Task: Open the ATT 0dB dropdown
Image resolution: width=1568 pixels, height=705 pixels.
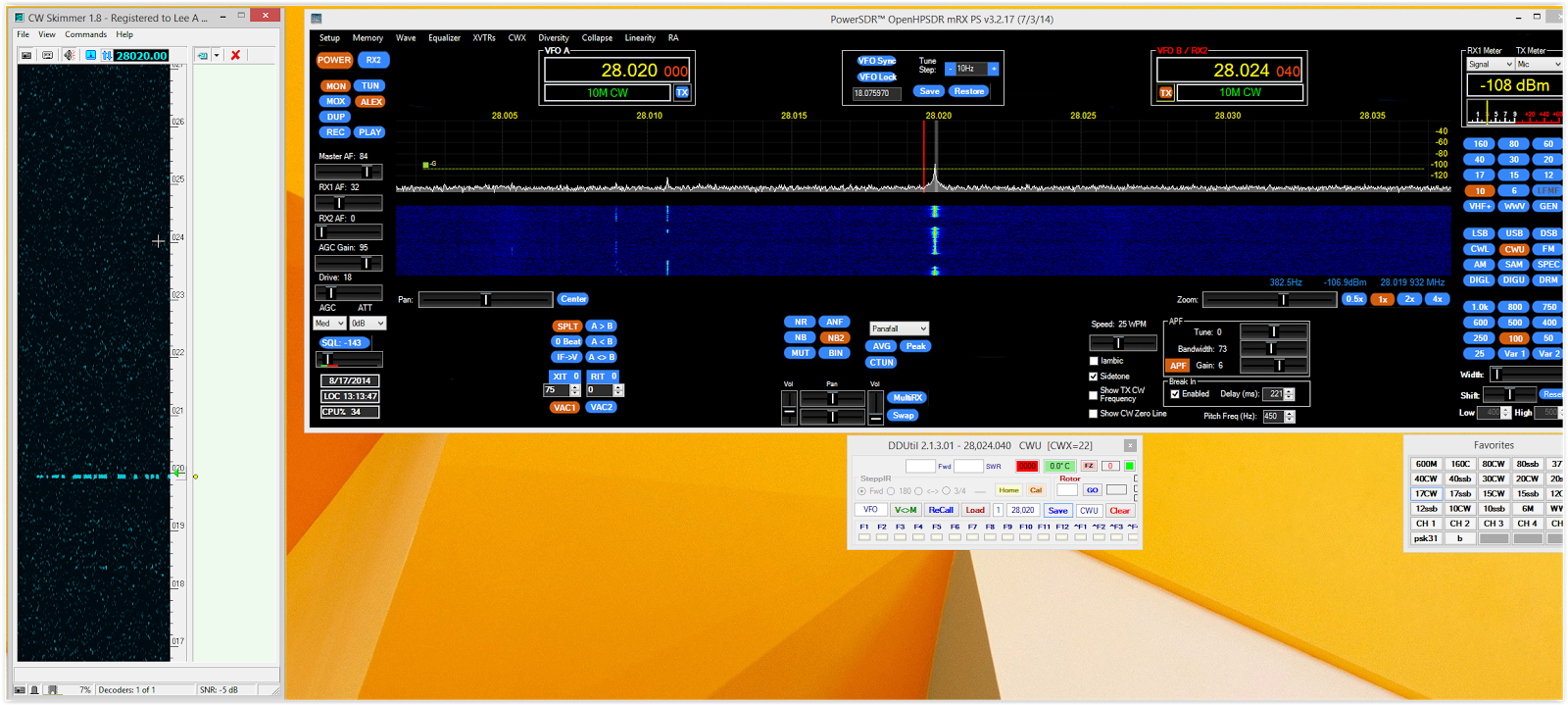Action: pyautogui.click(x=367, y=324)
